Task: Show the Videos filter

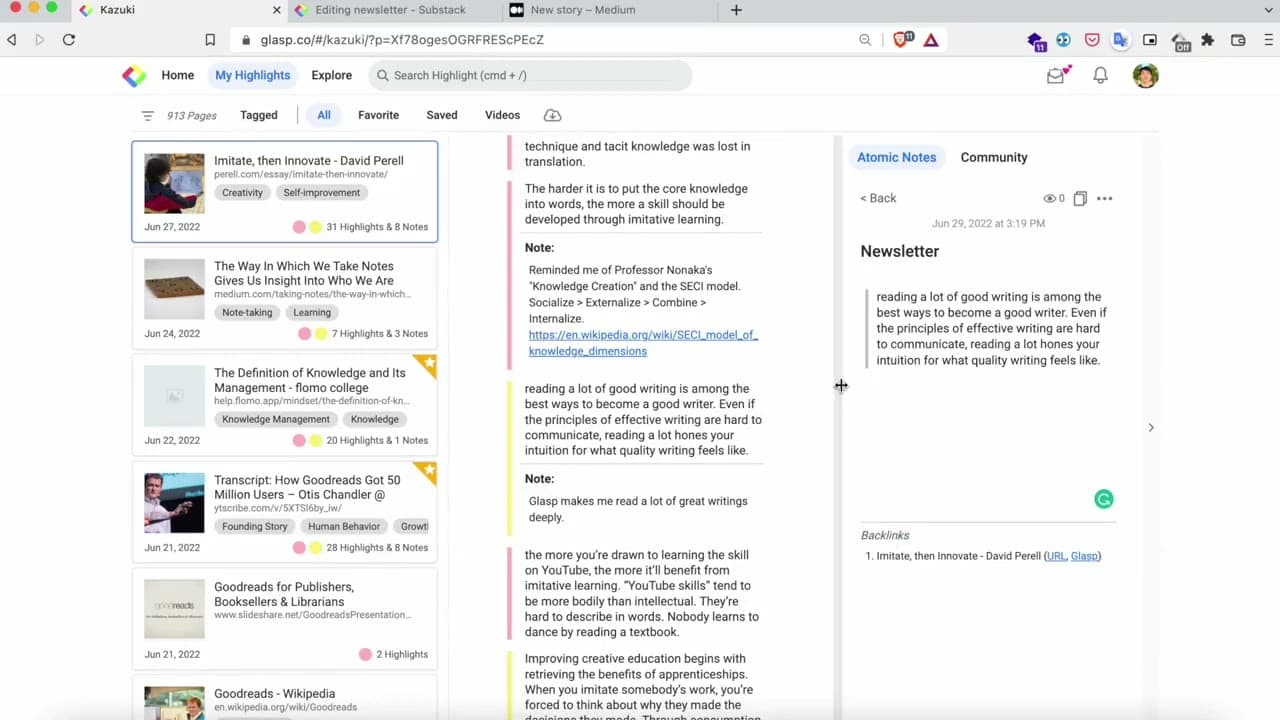Action: (x=503, y=115)
